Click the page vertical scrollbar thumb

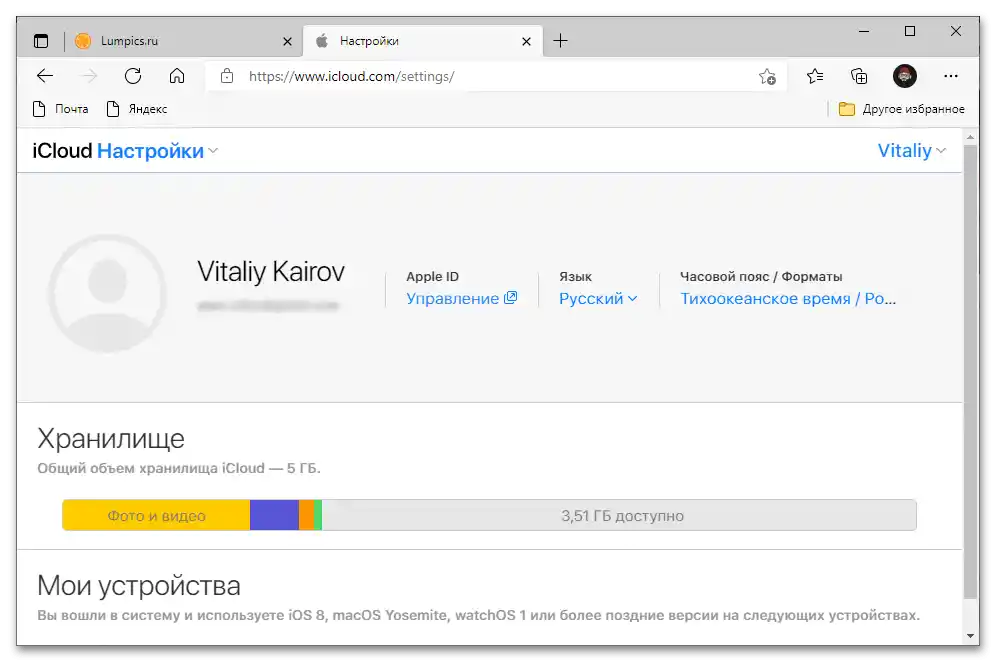click(x=970, y=372)
